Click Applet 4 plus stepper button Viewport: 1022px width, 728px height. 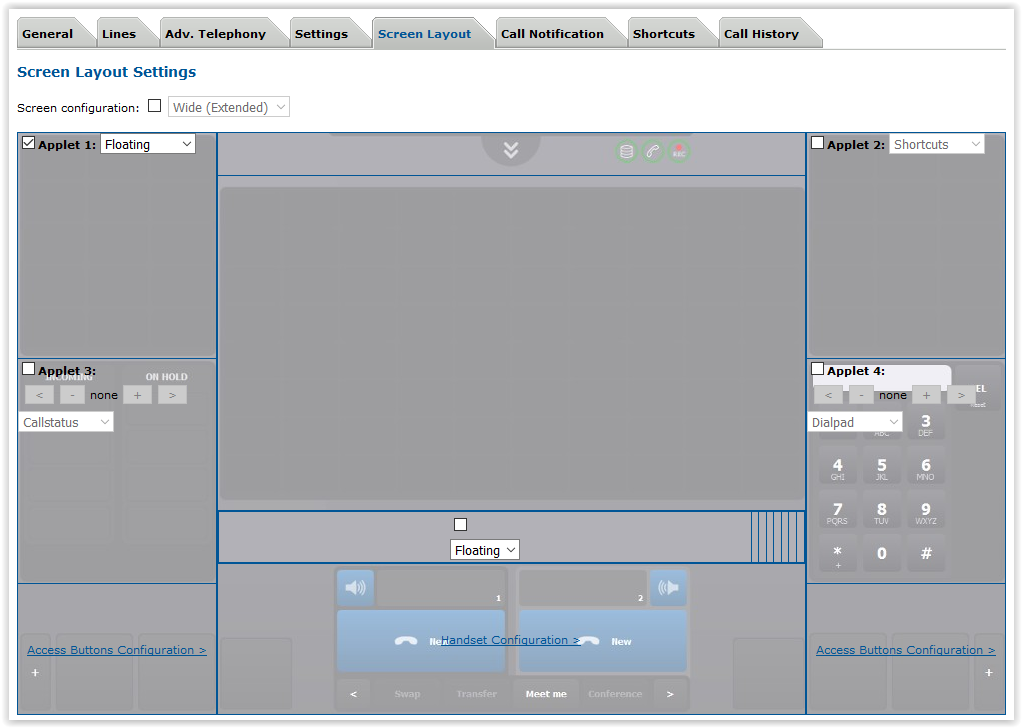point(926,395)
